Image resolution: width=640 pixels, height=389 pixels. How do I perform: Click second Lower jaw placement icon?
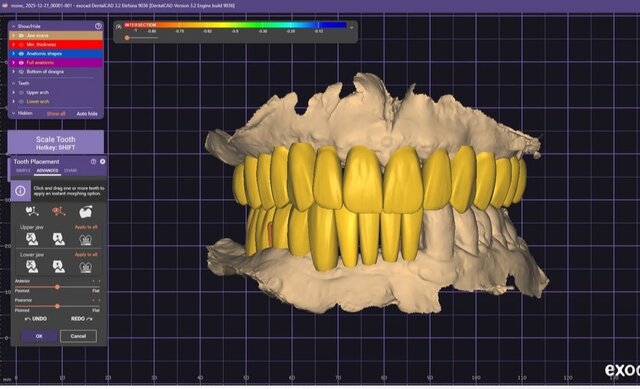(58, 267)
